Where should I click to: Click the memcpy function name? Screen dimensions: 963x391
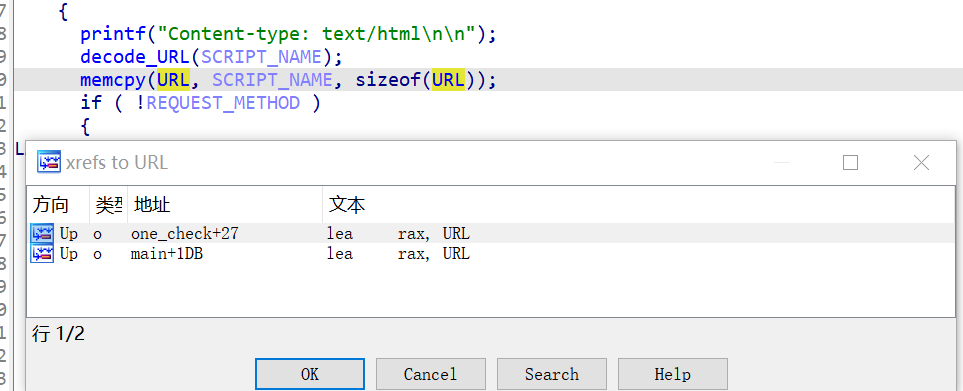pyautogui.click(x=113, y=80)
